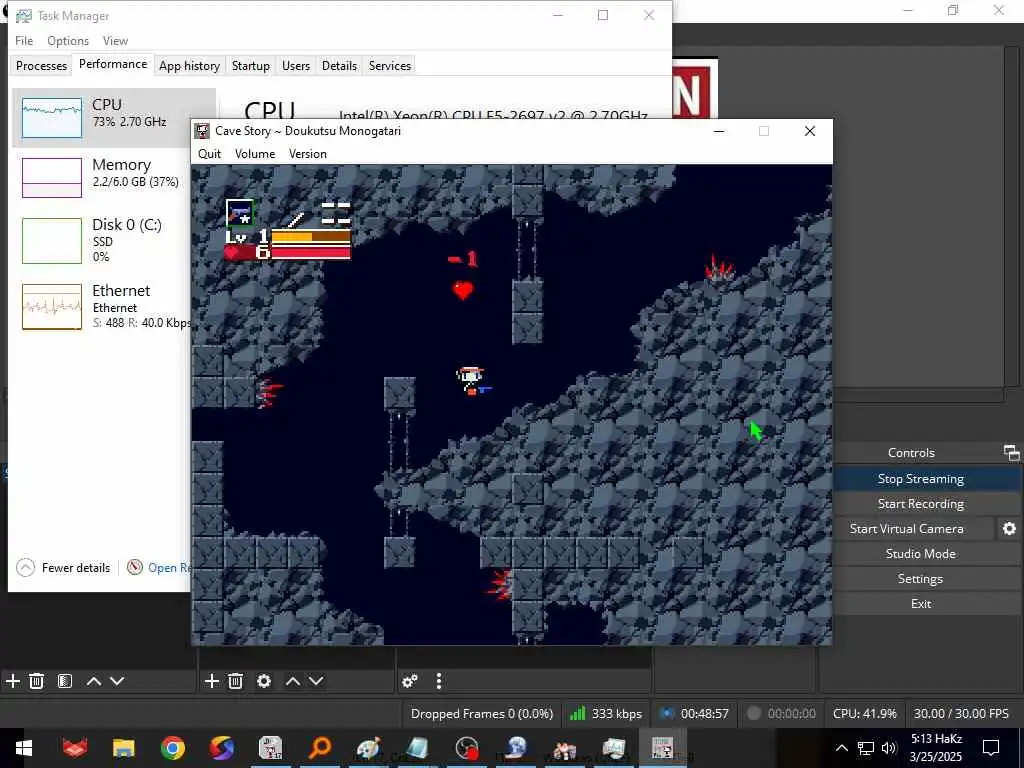The height and width of the screenshot is (768, 1024).
Task: Collapse Task Manager with Fewer details
Action: click(x=63, y=568)
